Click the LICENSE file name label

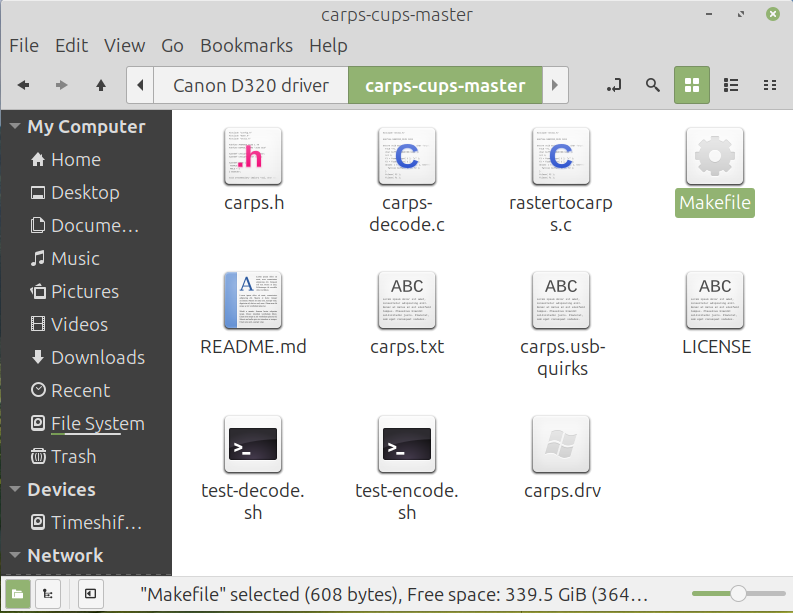716,347
